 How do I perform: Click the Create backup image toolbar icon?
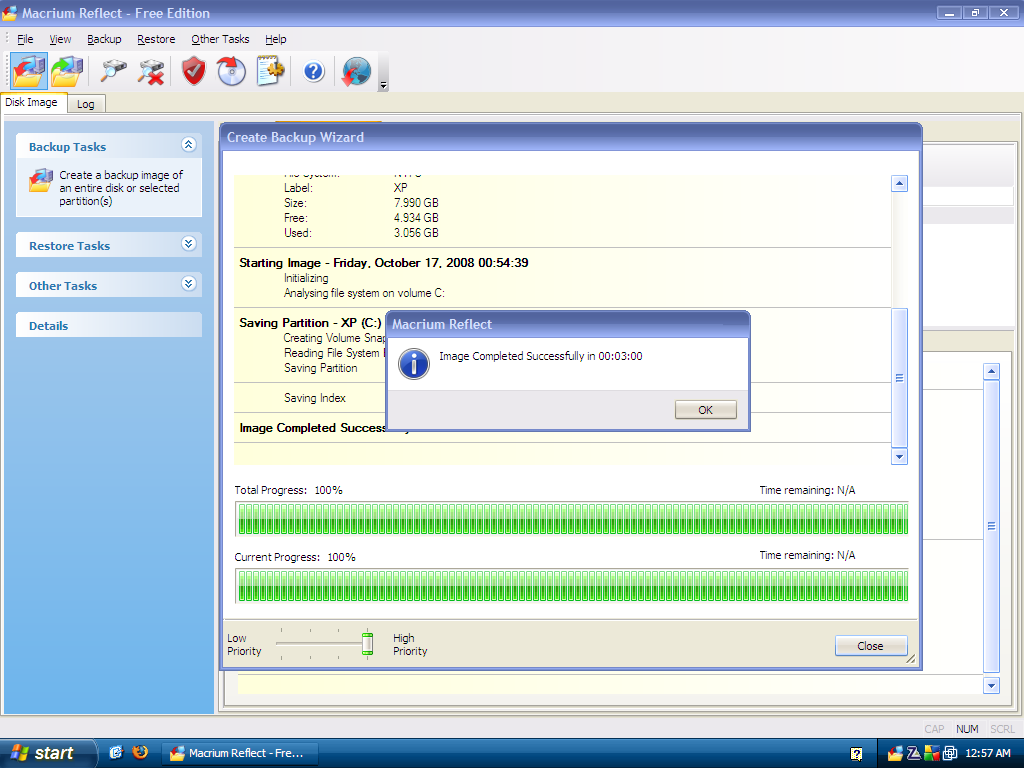tap(29, 71)
